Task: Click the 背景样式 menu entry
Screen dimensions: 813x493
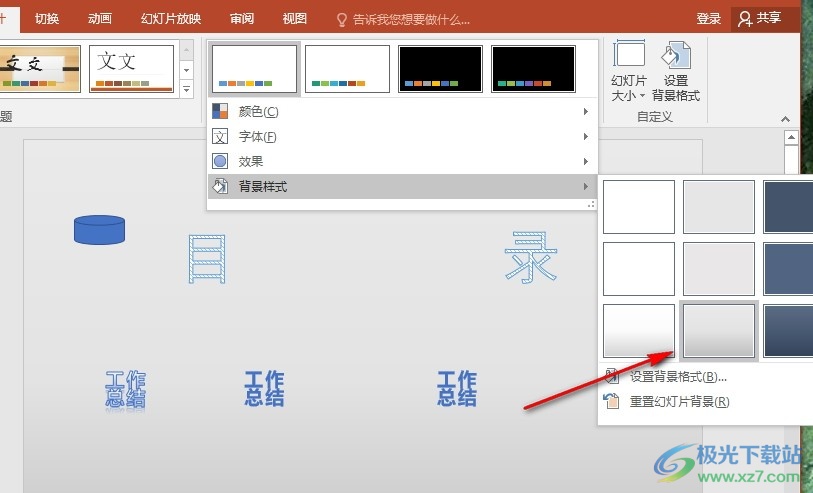Action: (402, 186)
